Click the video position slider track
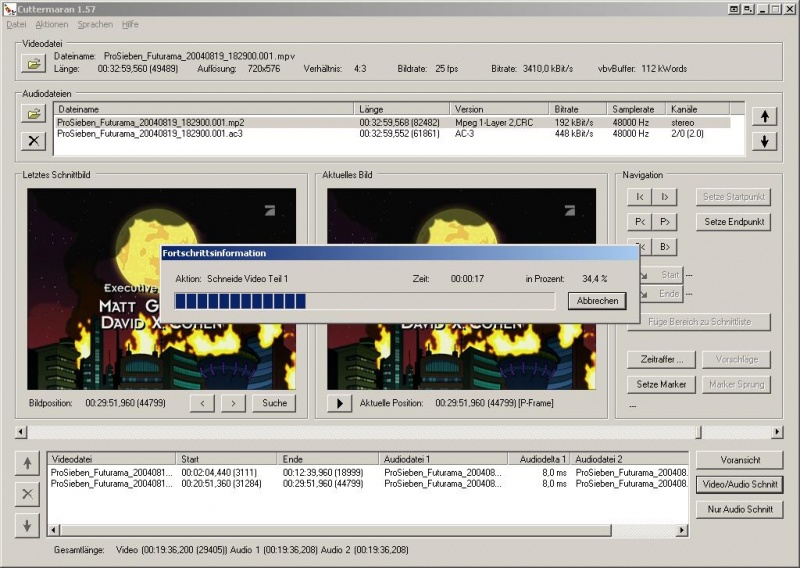The width and height of the screenshot is (800, 568). pyautogui.click(x=400, y=432)
